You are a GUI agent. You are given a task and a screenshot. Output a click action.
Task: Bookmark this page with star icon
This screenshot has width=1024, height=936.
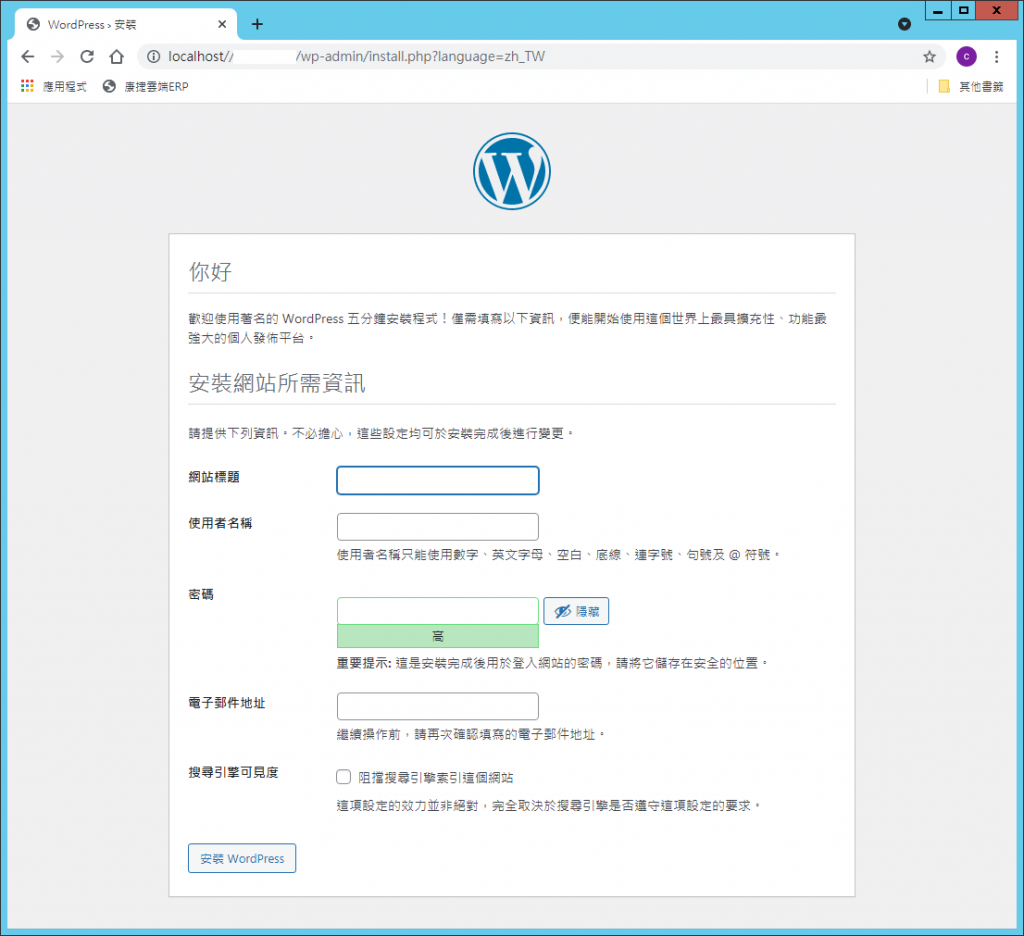pyautogui.click(x=929, y=57)
